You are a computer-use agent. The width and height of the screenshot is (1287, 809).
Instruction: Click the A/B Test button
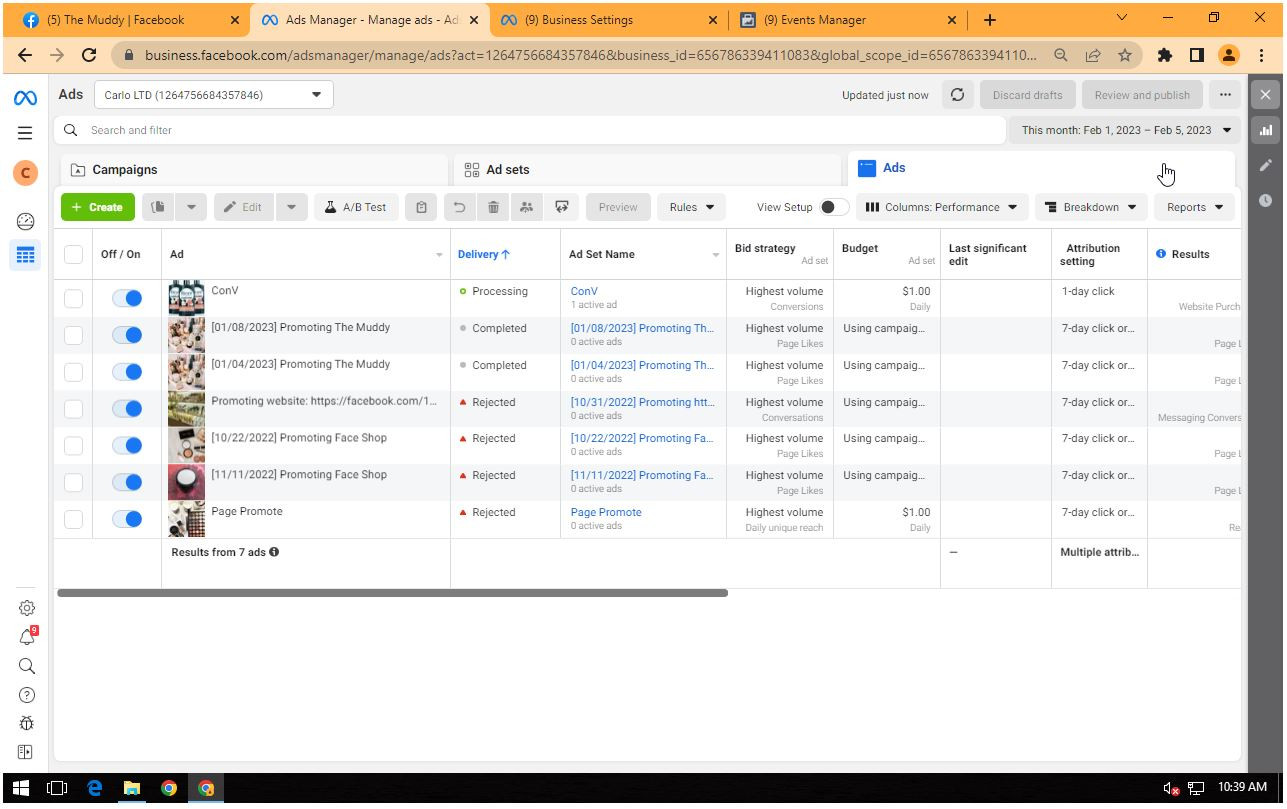tap(356, 207)
